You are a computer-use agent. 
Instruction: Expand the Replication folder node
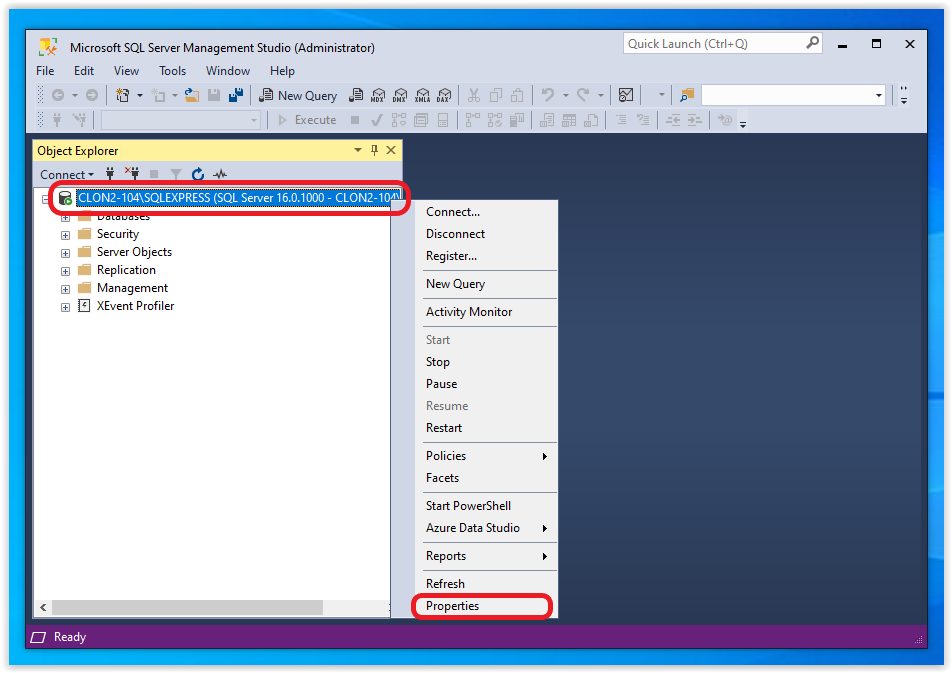(66, 272)
